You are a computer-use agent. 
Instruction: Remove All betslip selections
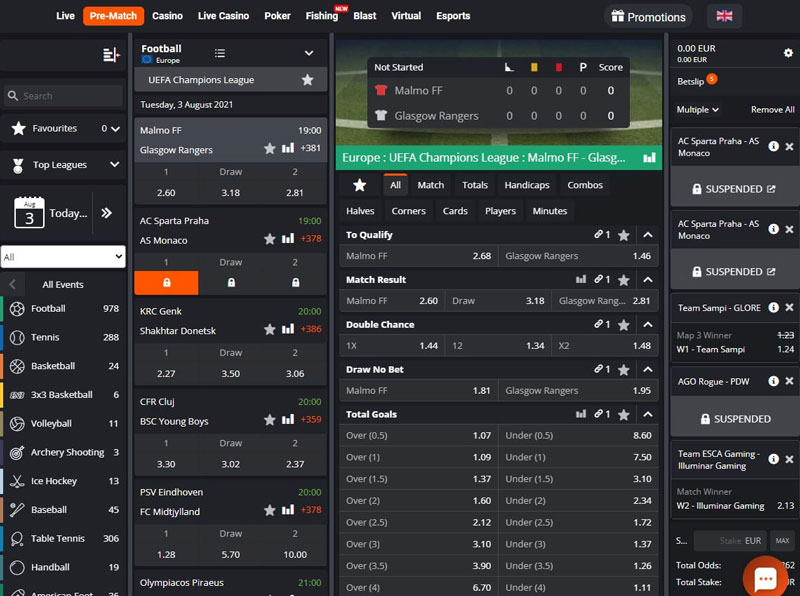pyautogui.click(x=772, y=110)
